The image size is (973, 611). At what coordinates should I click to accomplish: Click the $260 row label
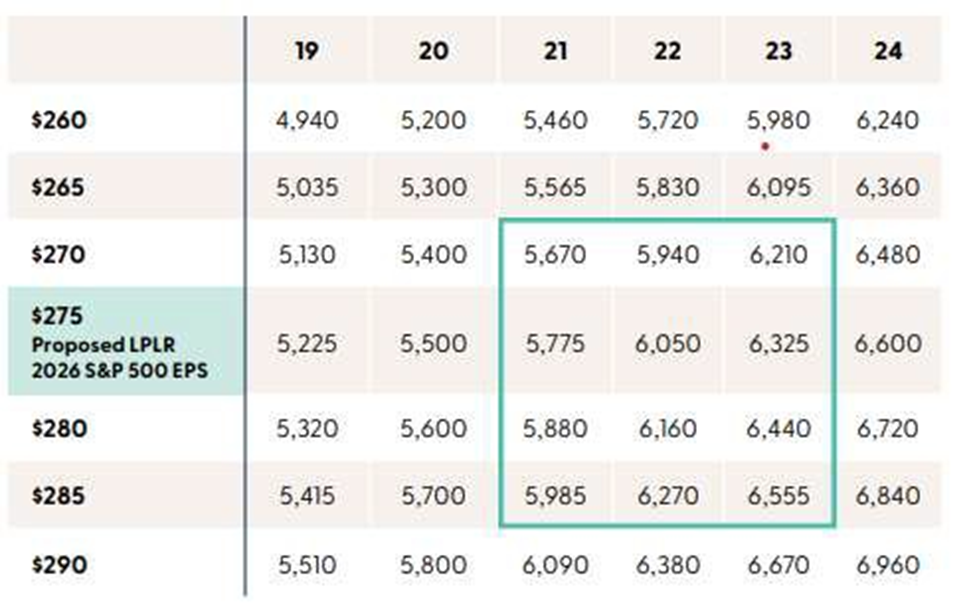[x=59, y=120]
